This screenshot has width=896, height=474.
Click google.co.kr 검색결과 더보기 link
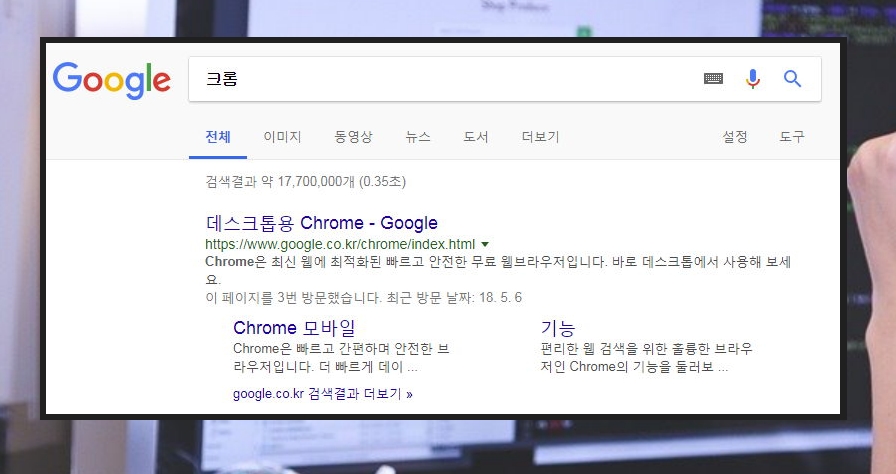323,394
